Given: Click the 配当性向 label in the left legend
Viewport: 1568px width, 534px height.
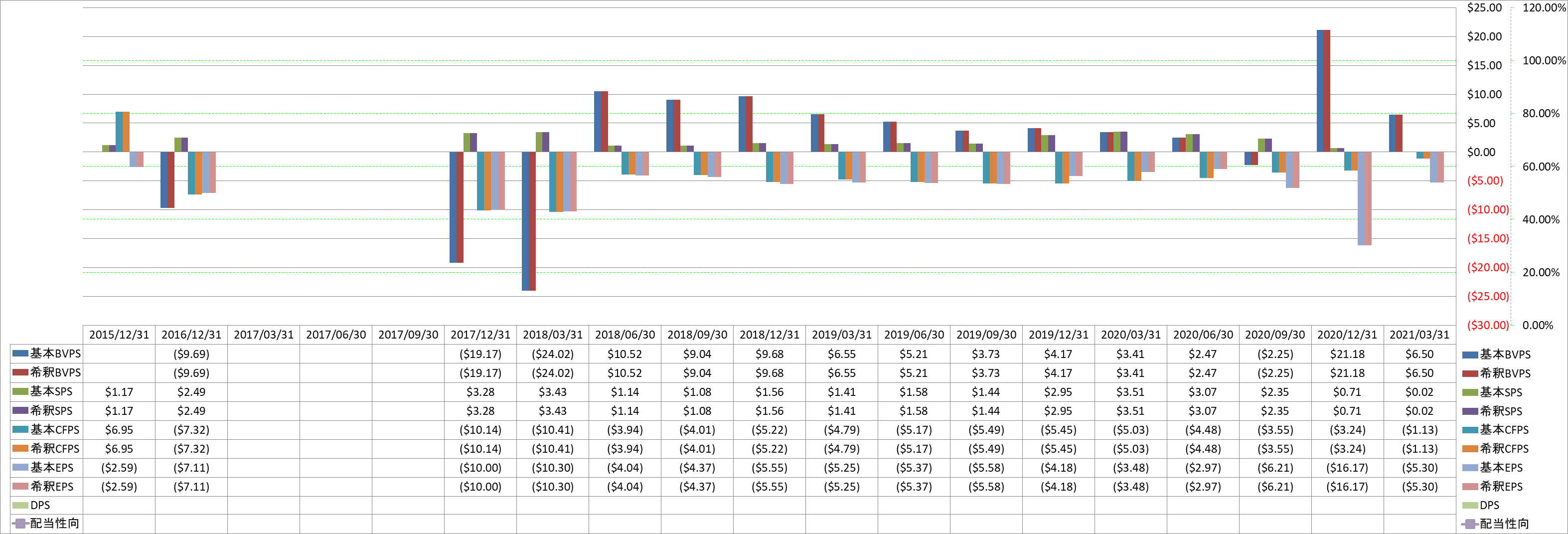Looking at the screenshot, I should click(x=54, y=523).
